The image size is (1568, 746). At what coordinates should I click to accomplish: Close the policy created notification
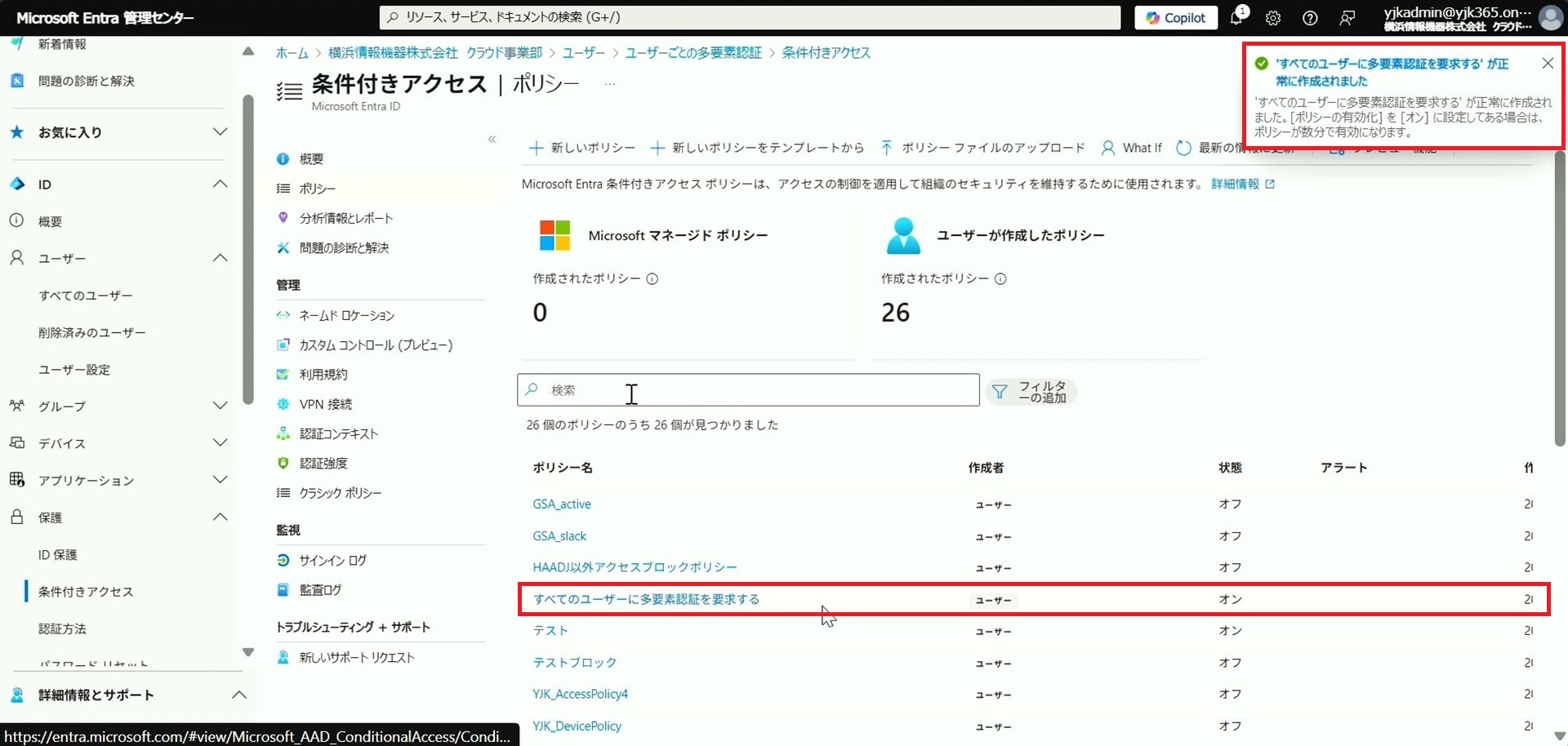tap(1548, 64)
